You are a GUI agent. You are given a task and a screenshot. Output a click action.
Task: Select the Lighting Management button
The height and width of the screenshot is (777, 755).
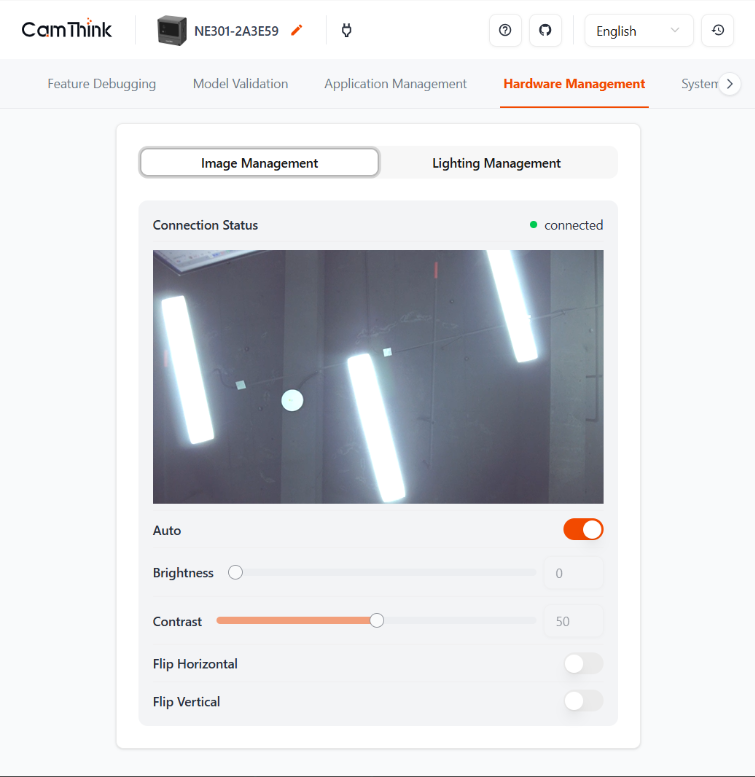[x=496, y=163]
